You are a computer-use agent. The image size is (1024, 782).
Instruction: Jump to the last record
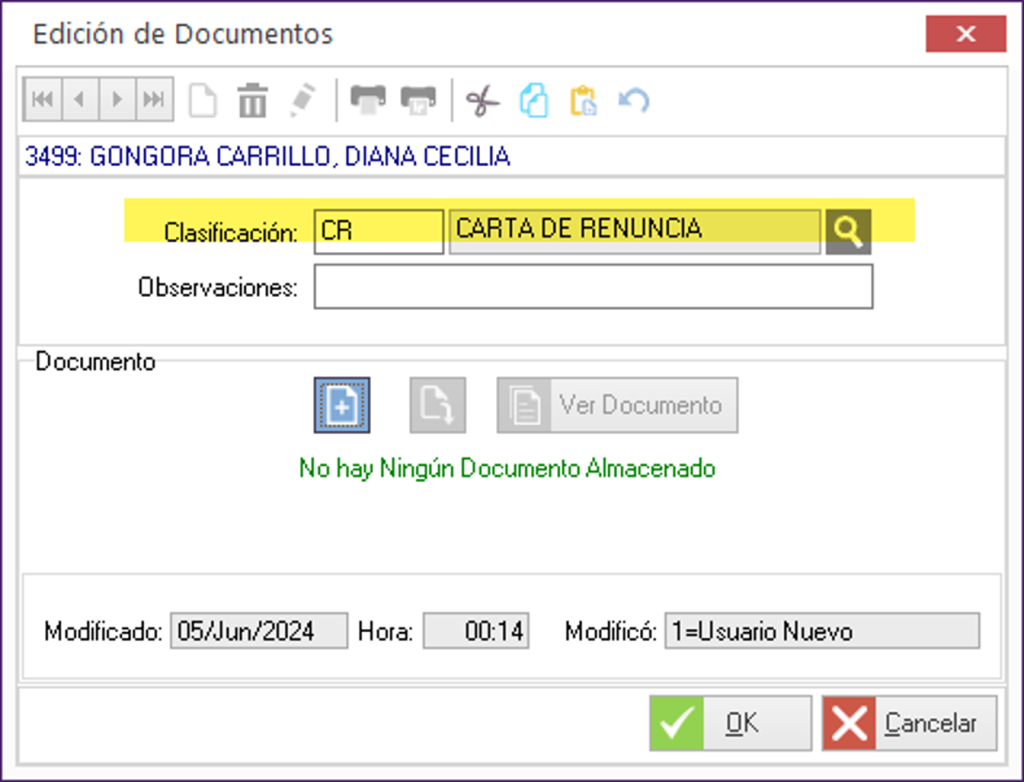153,99
